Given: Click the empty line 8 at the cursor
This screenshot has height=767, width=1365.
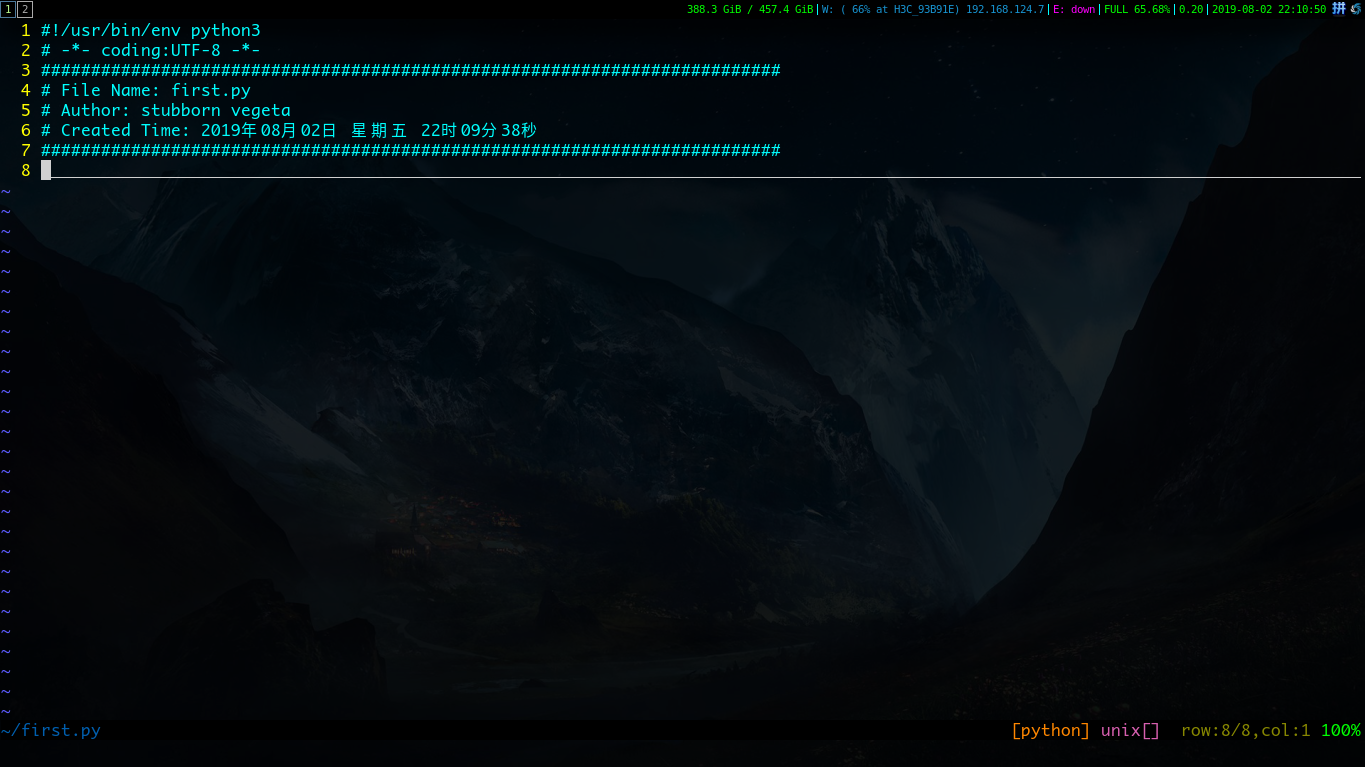Looking at the screenshot, I should tap(700, 170).
